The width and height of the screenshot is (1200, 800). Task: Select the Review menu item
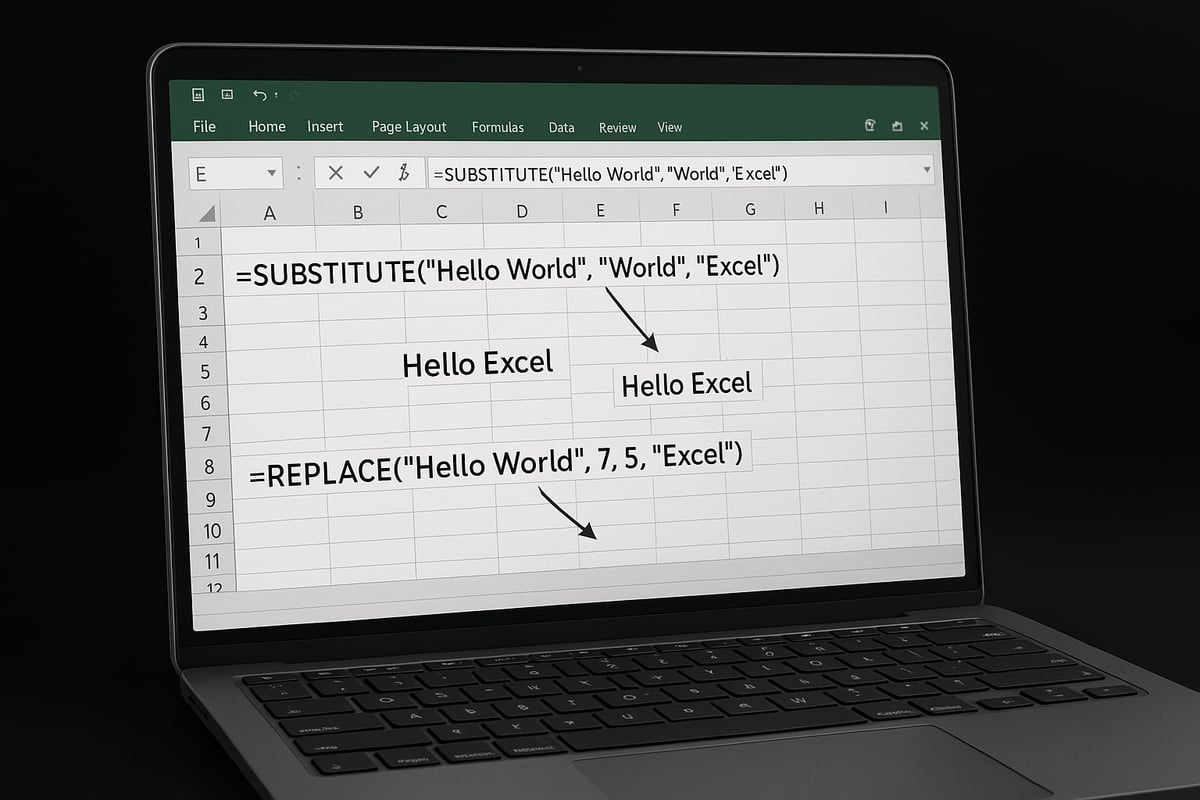(617, 128)
